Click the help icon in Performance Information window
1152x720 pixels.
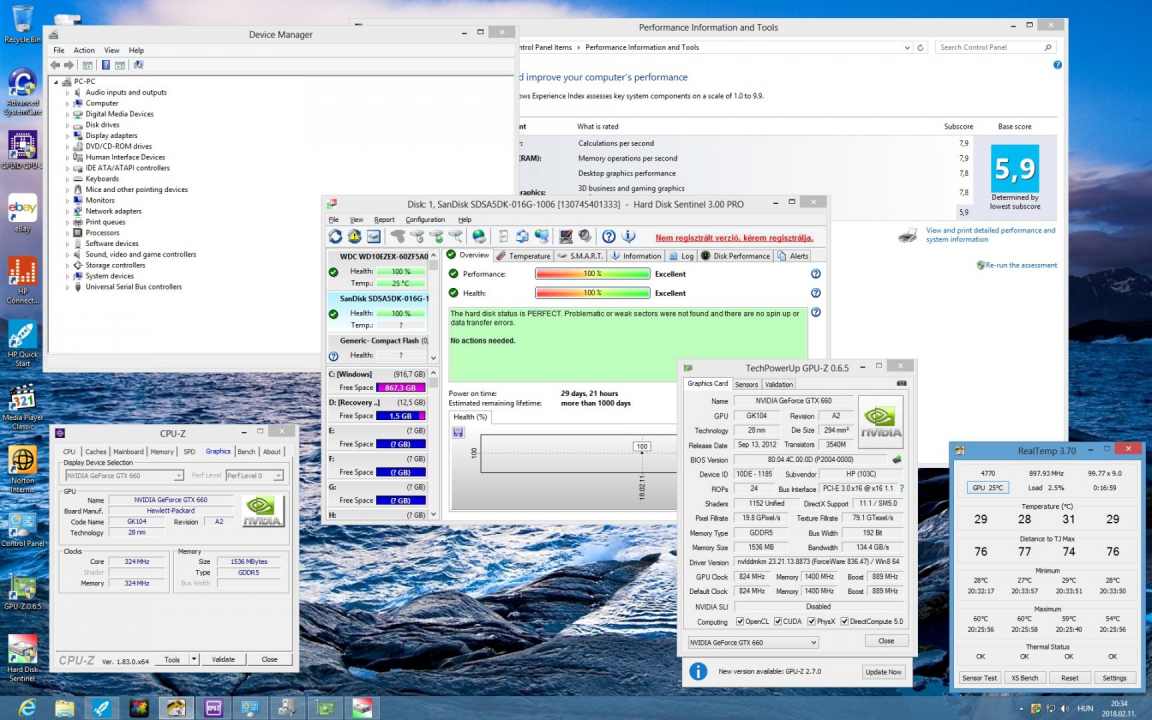point(1057,65)
